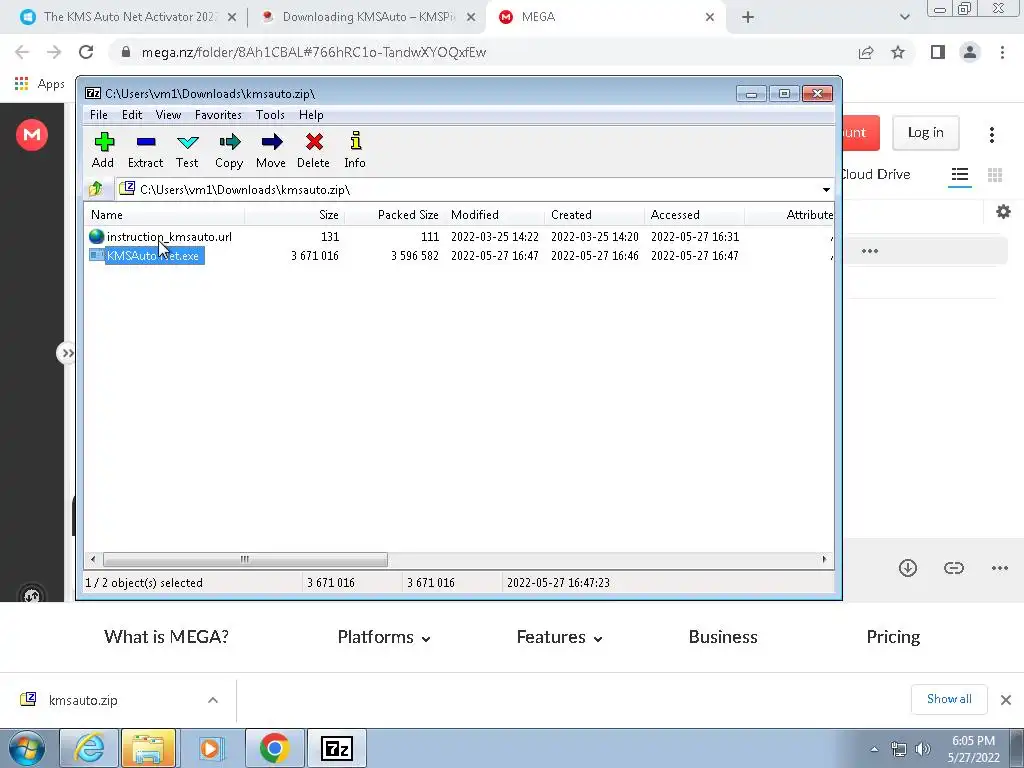Sort by the Modified column
The width and height of the screenshot is (1024, 768).
coord(494,215)
